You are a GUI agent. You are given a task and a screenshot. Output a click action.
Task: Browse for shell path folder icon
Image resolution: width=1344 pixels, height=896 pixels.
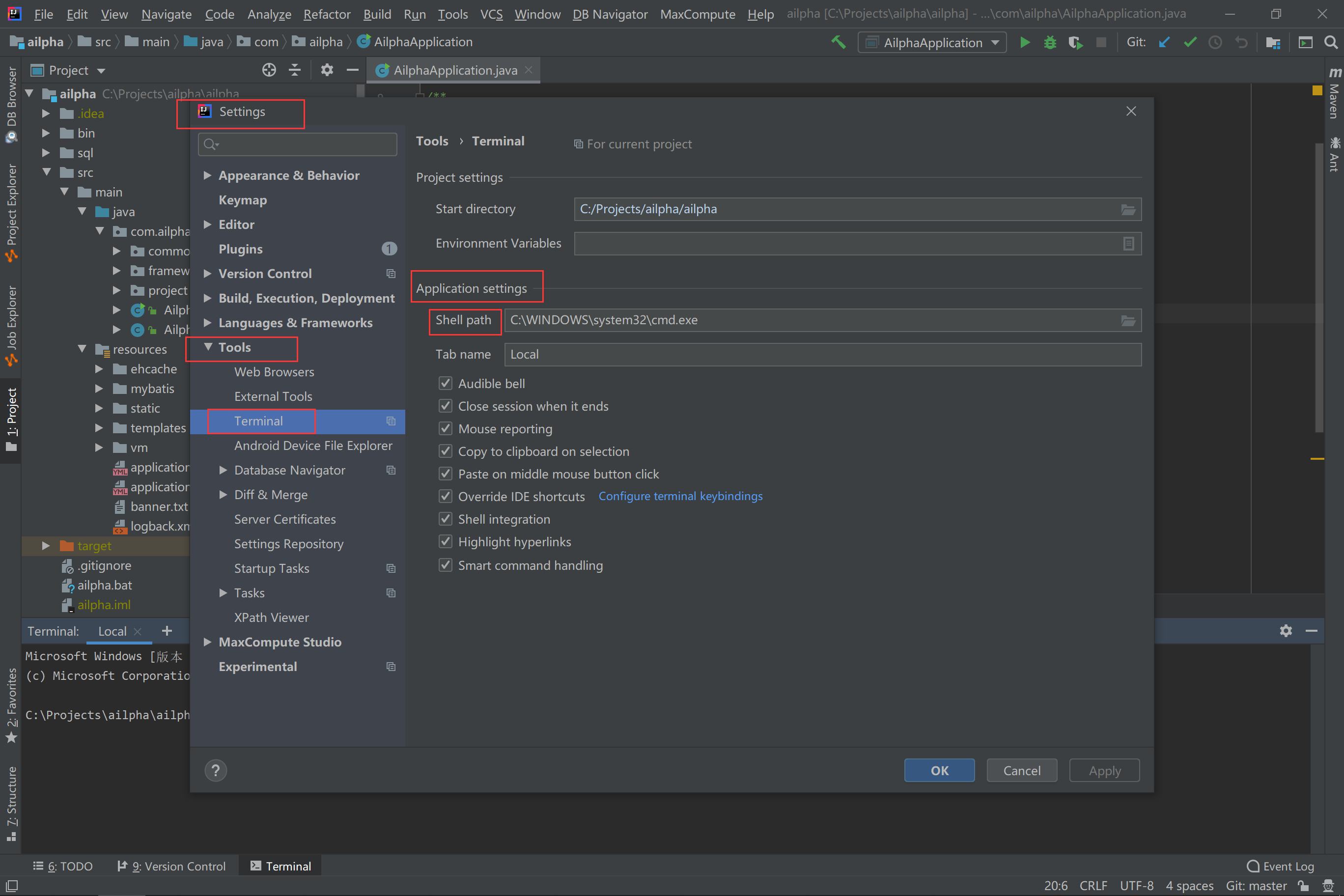(1127, 321)
